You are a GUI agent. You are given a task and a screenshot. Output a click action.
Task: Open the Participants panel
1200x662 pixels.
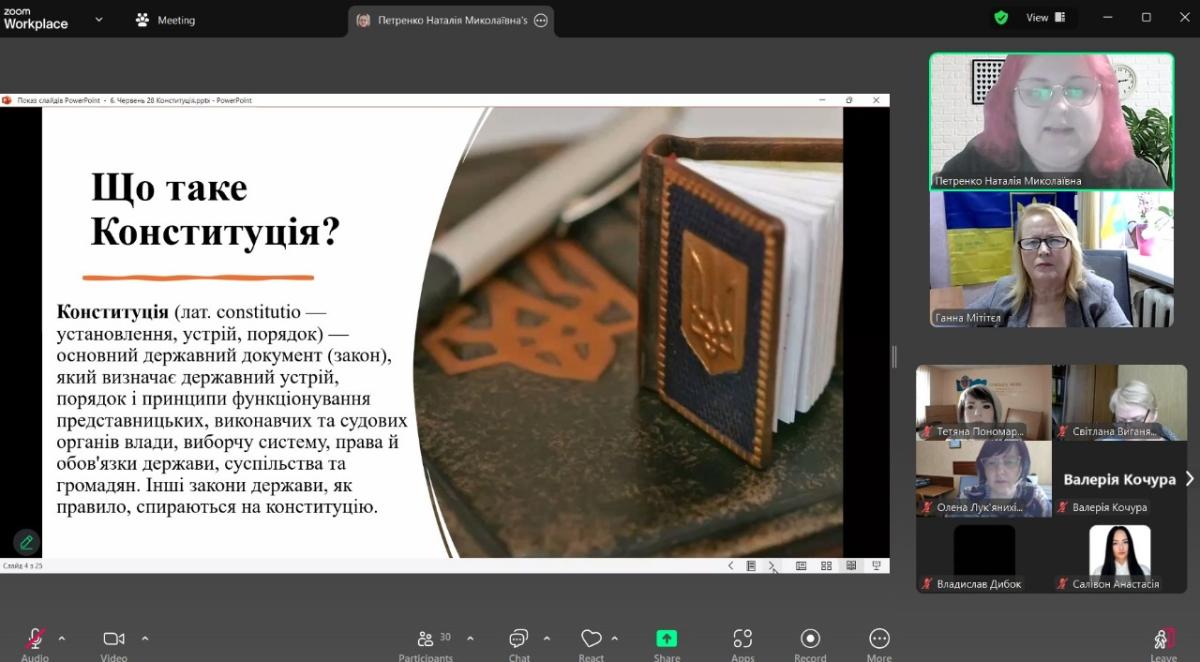coord(426,641)
